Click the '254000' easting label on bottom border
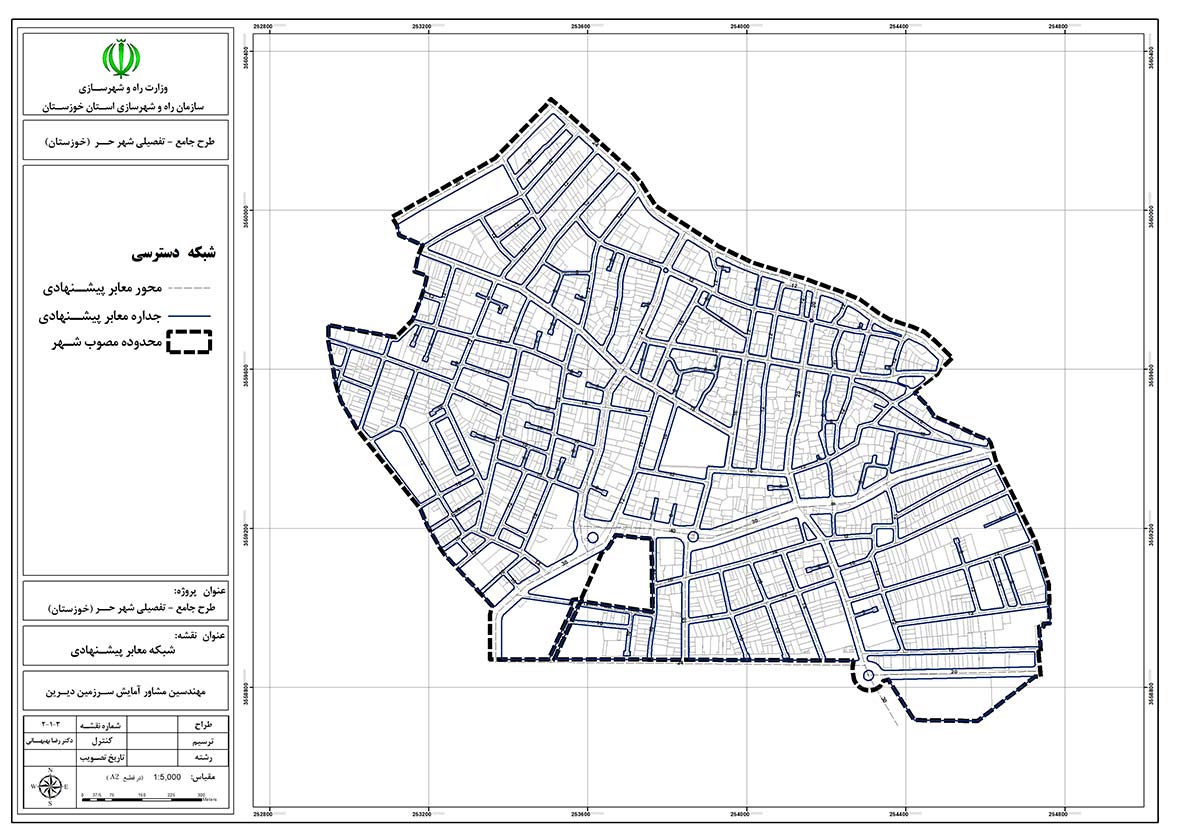The image size is (1181, 835). point(740,814)
